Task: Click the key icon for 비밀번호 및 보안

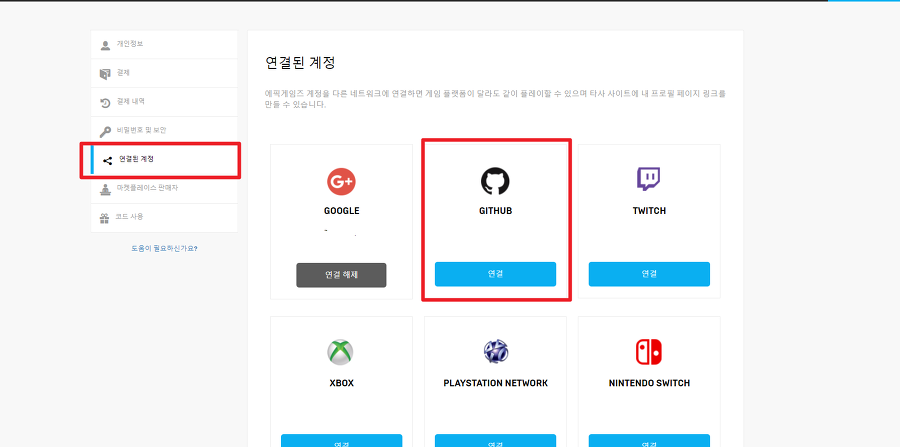Action: coord(105,132)
